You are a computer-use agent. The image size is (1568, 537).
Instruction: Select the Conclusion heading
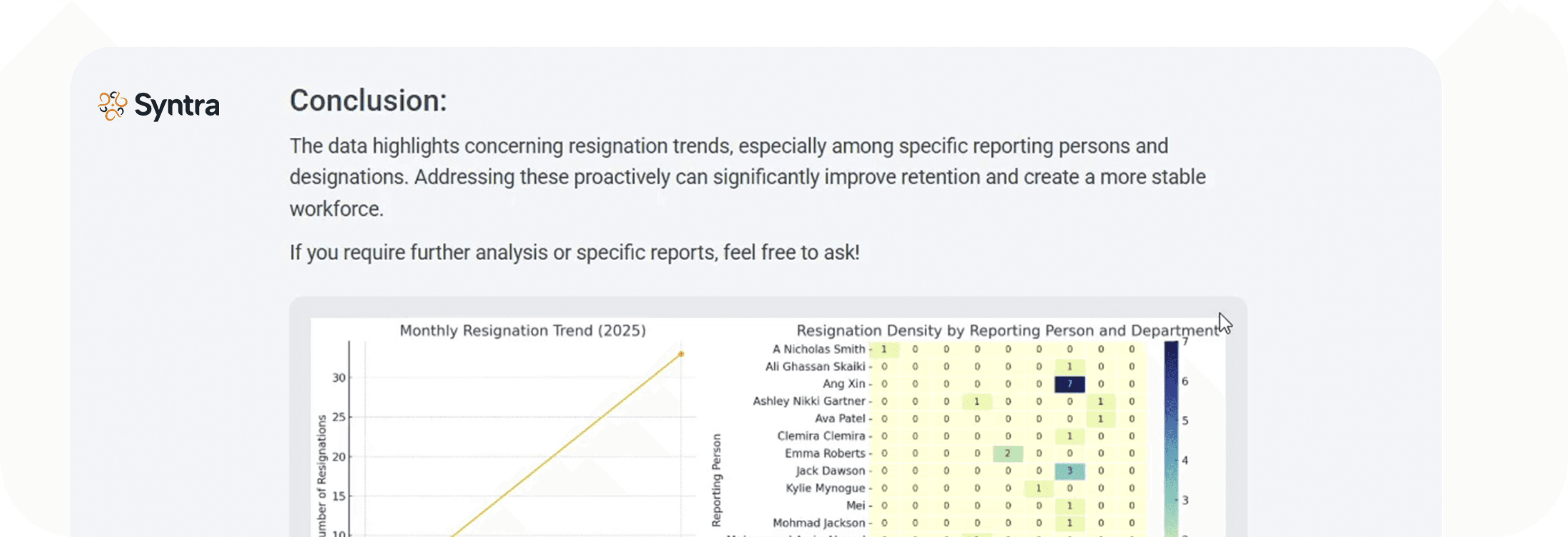368,101
